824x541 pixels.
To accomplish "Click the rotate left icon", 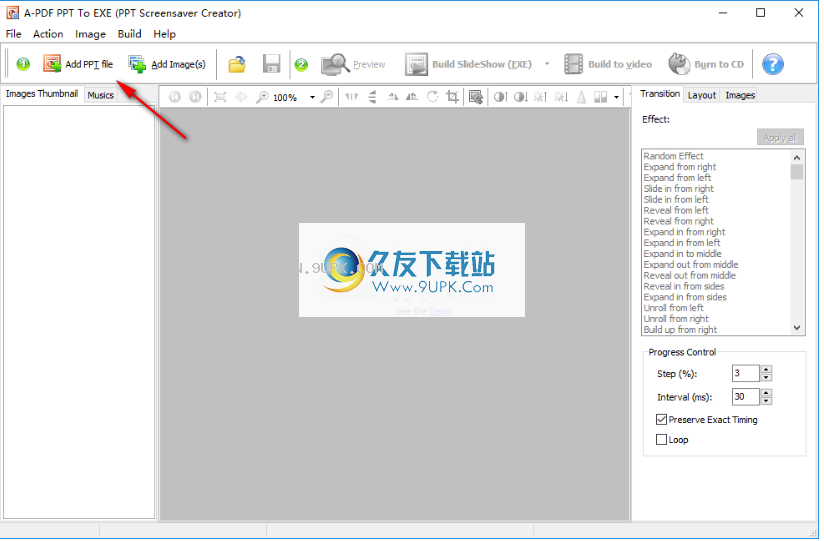I will (393, 97).
